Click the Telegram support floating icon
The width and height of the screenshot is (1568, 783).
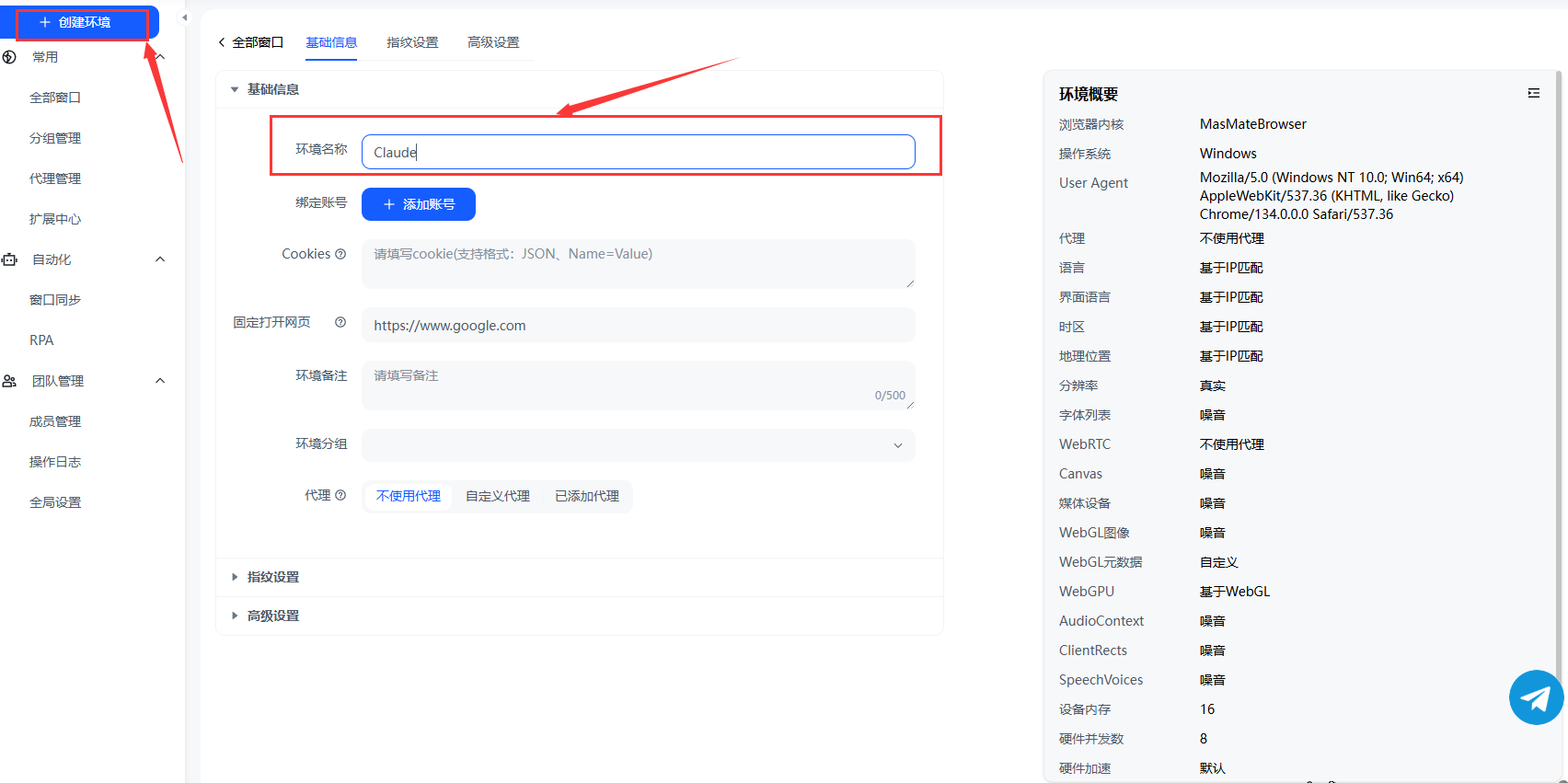[1535, 697]
